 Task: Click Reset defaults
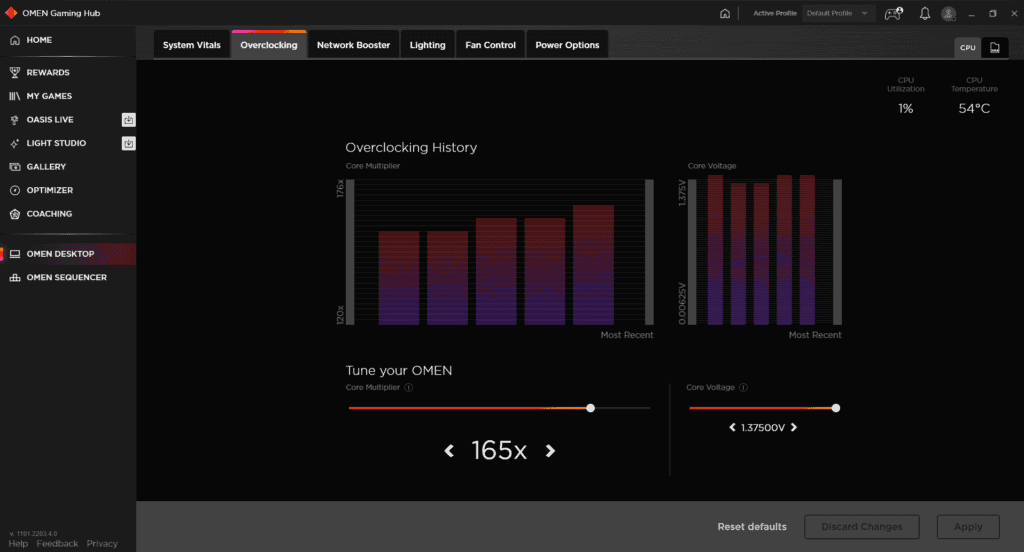click(752, 527)
